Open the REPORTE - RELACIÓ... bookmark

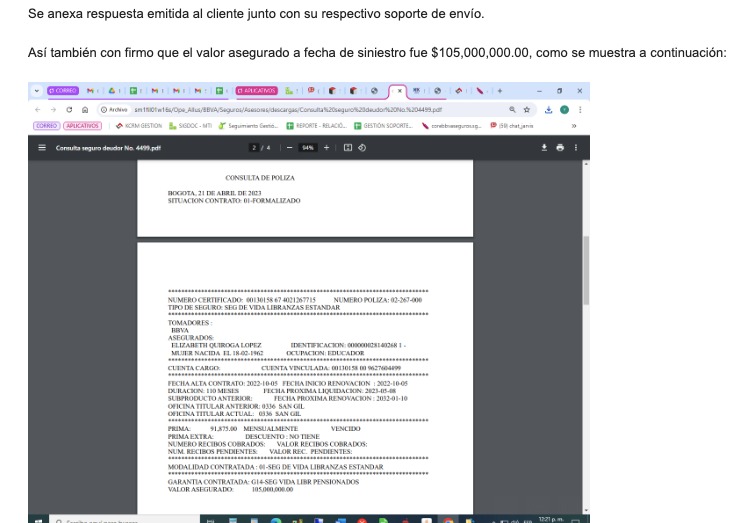point(317,126)
